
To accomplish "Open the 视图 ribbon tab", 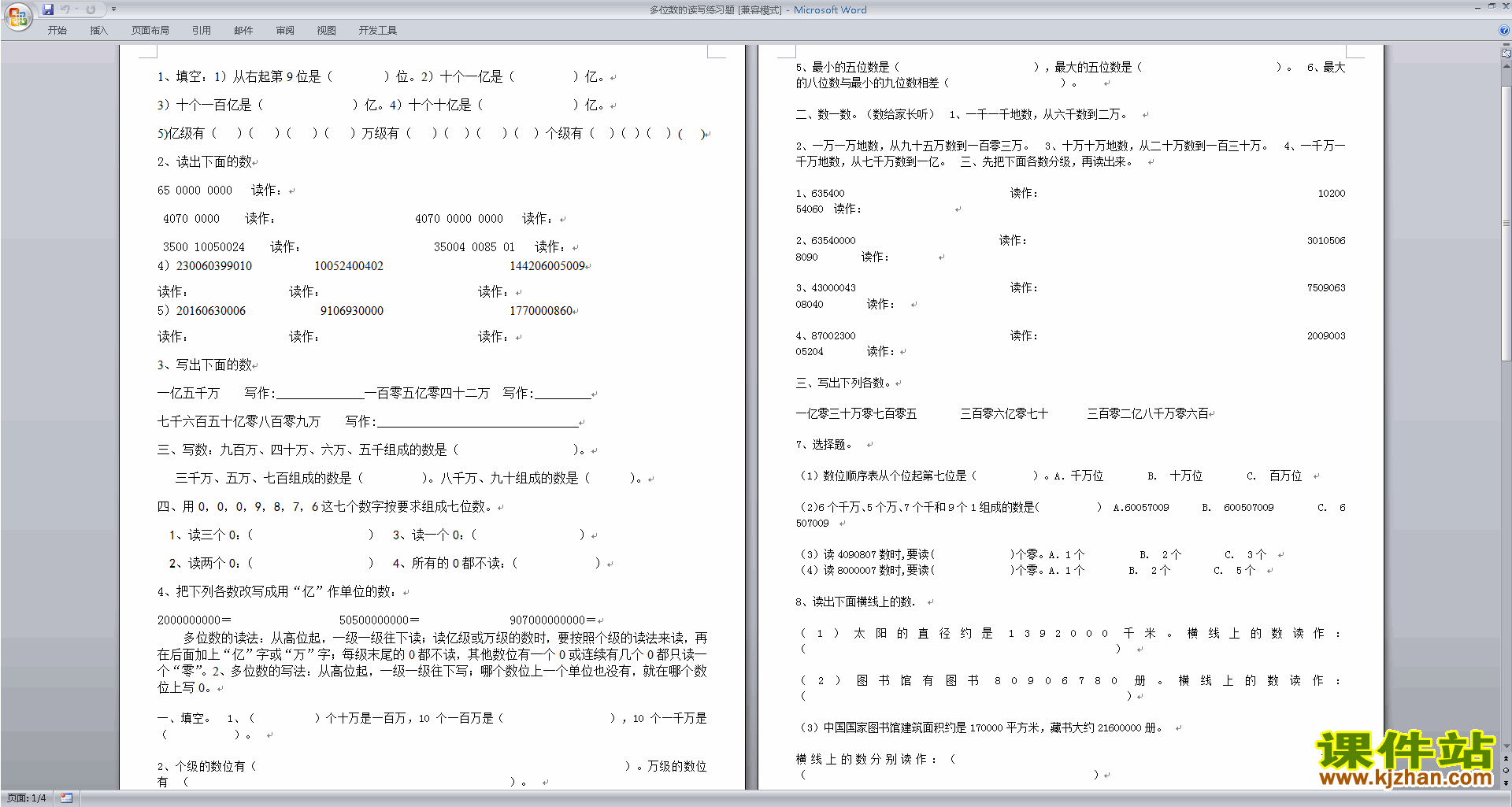I will [326, 31].
